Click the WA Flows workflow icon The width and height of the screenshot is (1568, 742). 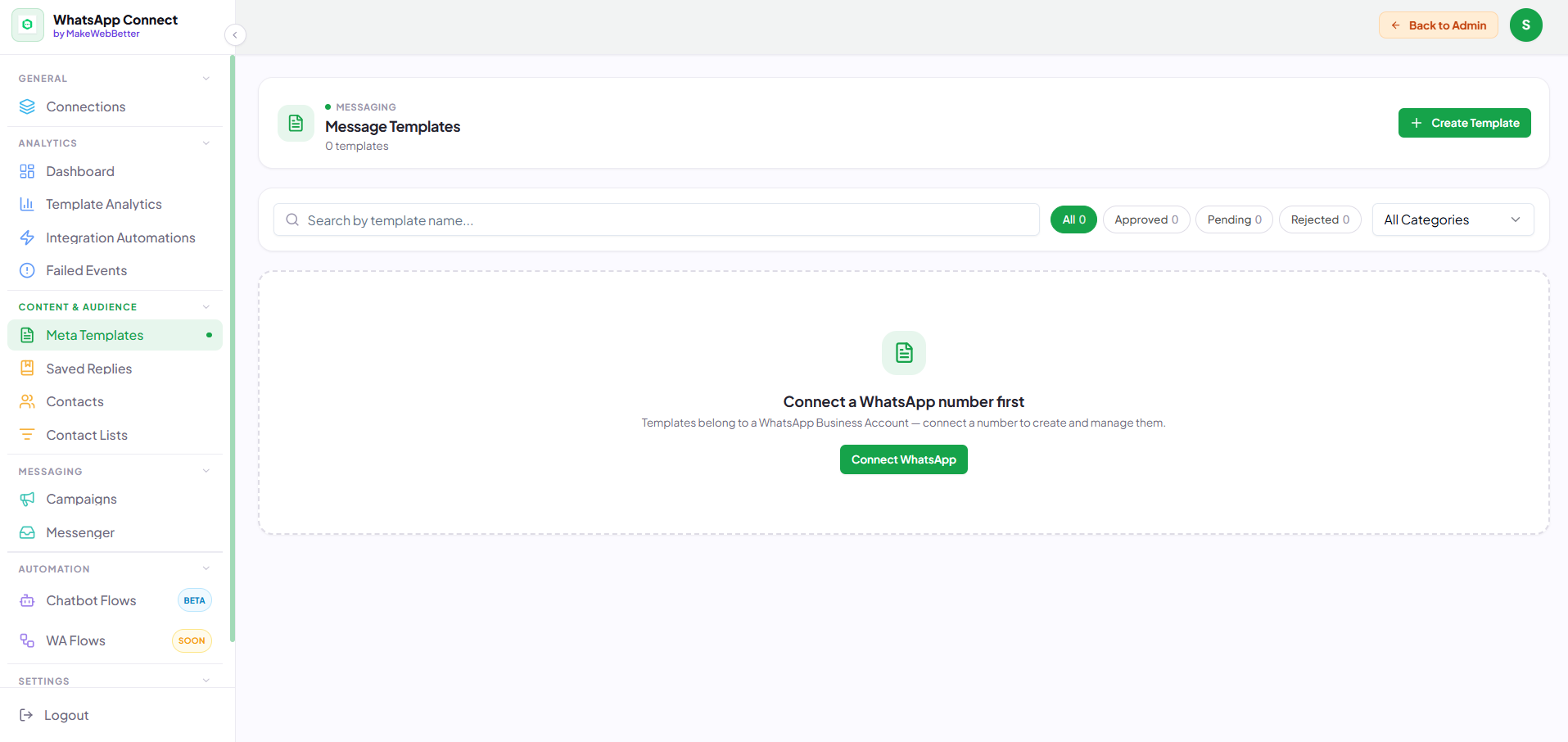pos(27,640)
